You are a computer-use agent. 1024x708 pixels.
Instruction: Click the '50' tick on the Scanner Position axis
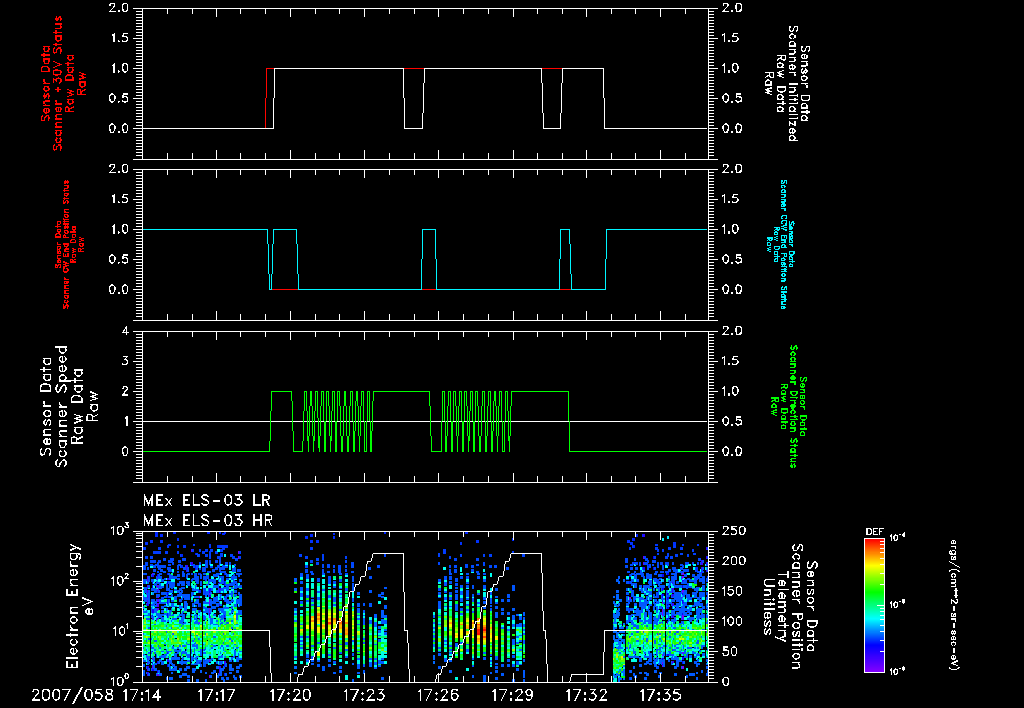pos(729,651)
